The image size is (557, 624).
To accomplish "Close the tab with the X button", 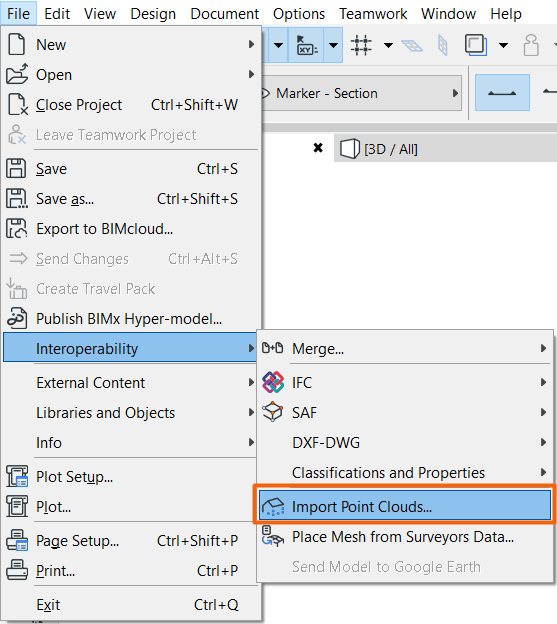I will pyautogui.click(x=318, y=148).
